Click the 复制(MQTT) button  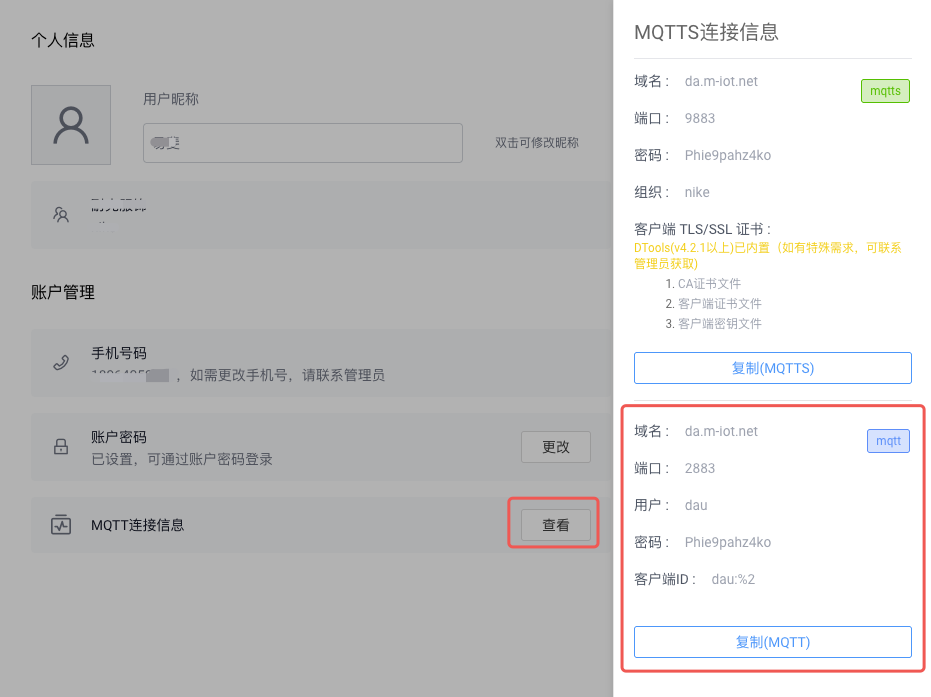tap(772, 642)
